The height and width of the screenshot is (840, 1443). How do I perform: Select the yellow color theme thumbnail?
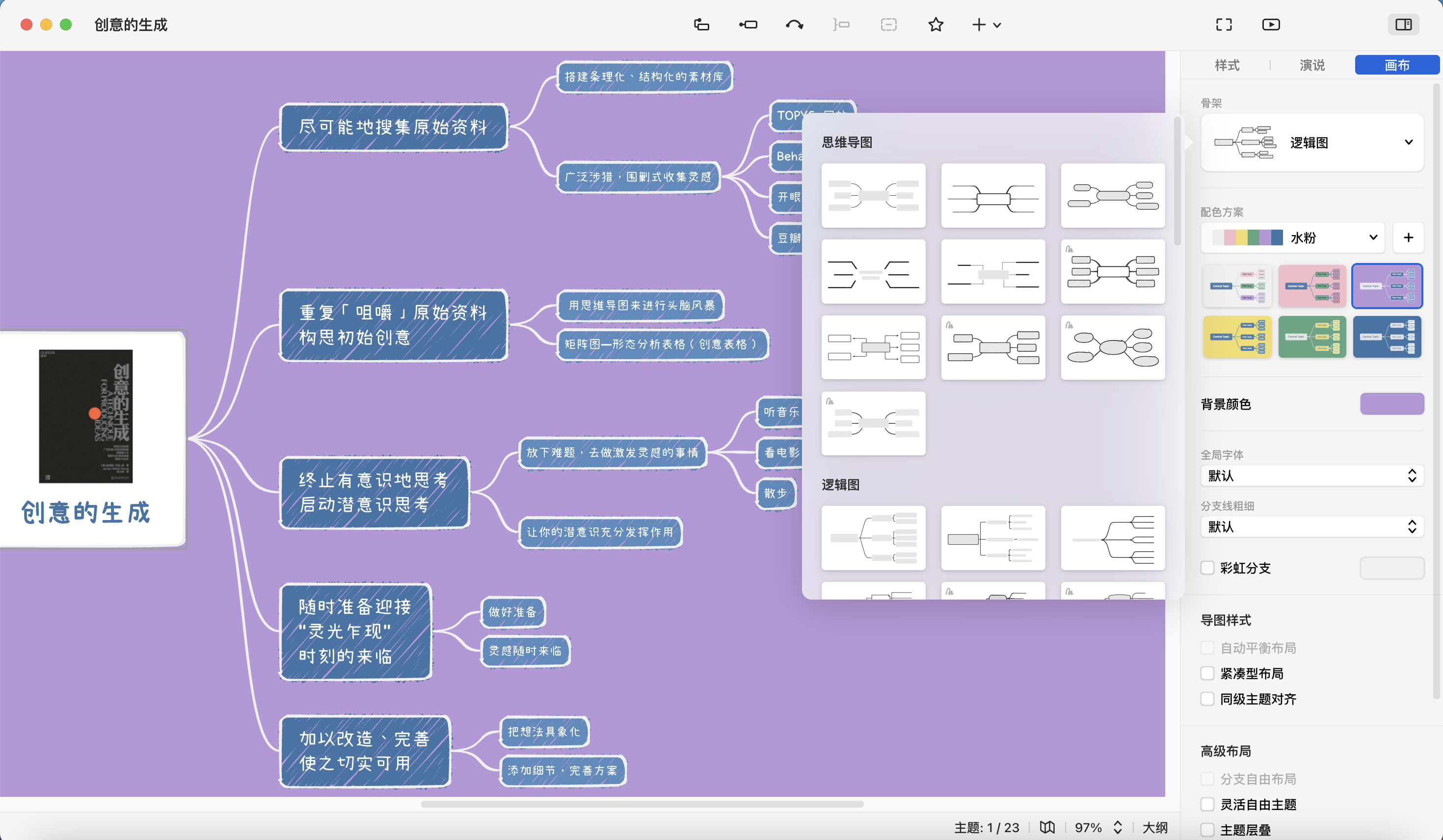click(1237, 337)
